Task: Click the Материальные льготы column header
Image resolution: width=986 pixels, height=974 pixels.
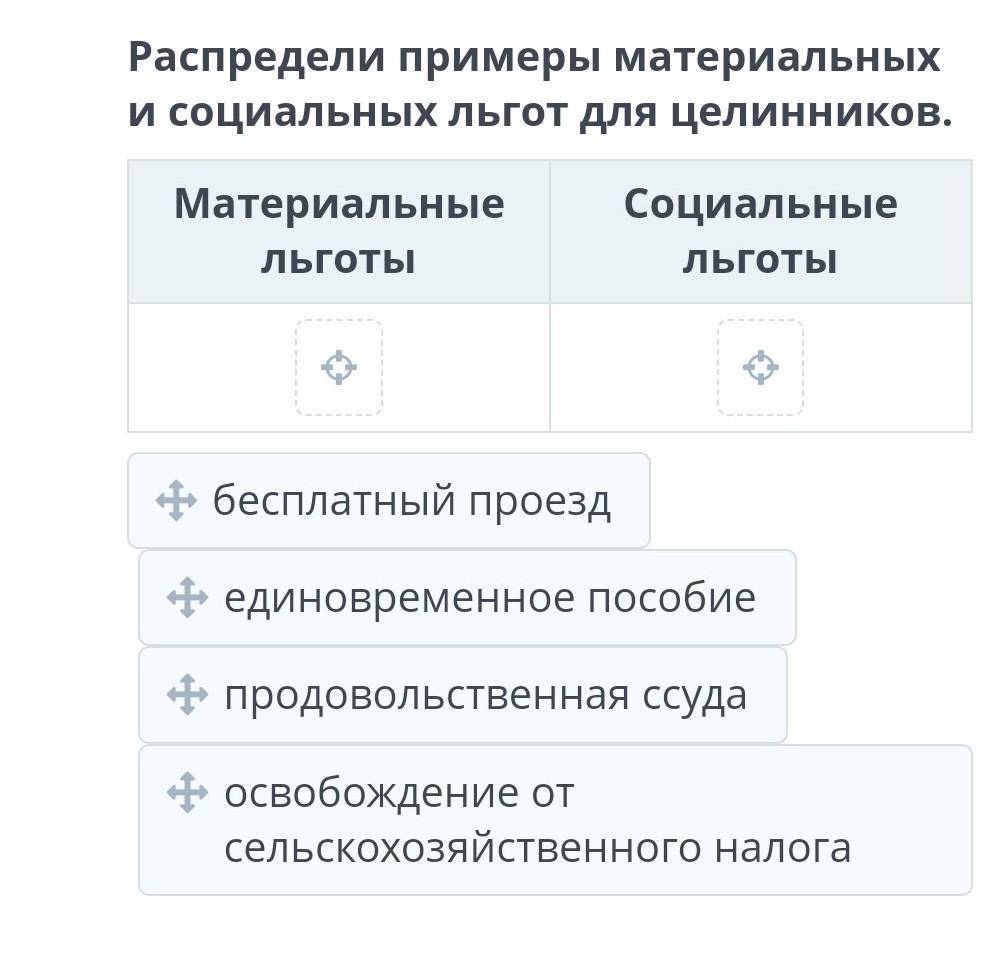Action: [339, 231]
